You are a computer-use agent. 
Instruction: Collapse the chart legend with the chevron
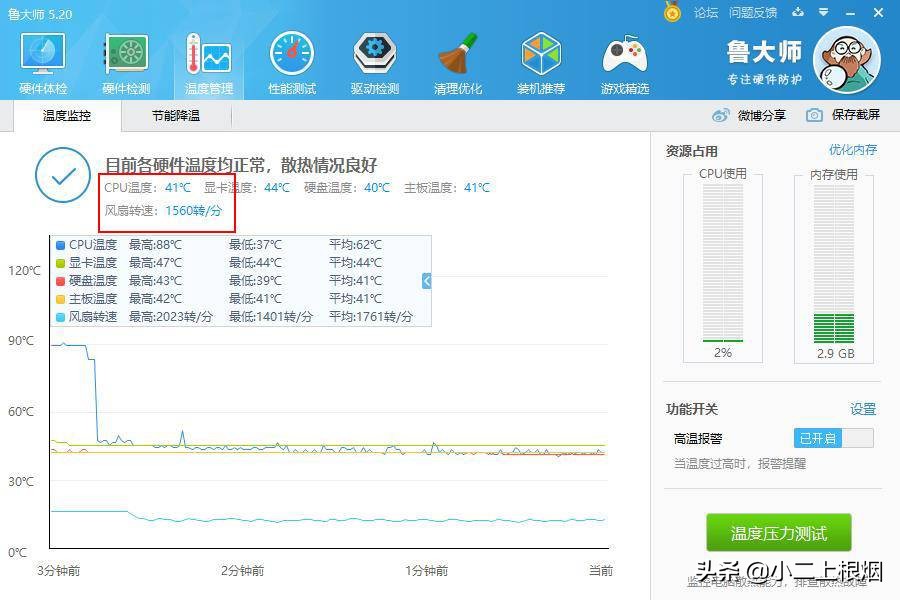(x=427, y=282)
